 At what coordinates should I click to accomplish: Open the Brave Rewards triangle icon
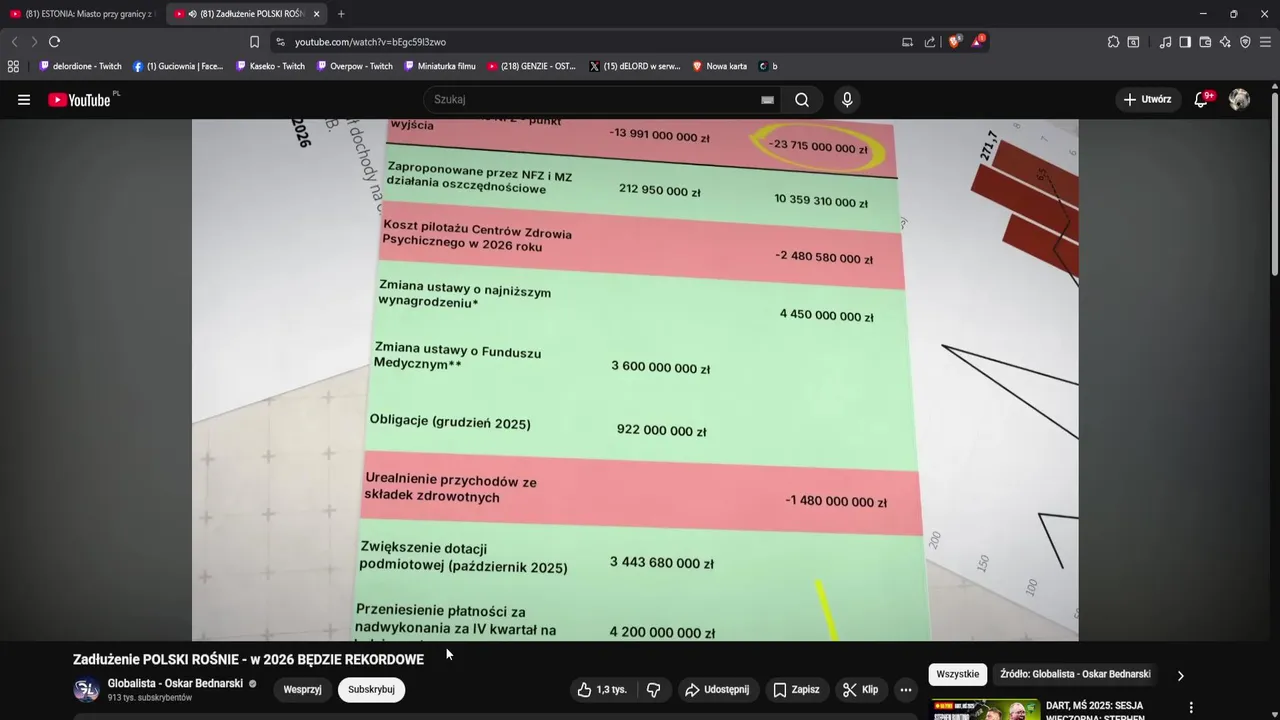(979, 41)
